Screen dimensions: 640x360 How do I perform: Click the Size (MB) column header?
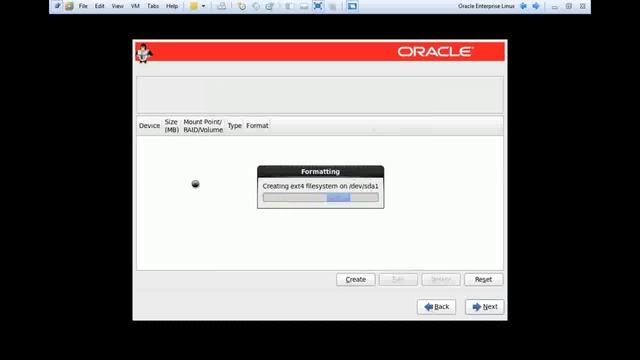pos(171,126)
